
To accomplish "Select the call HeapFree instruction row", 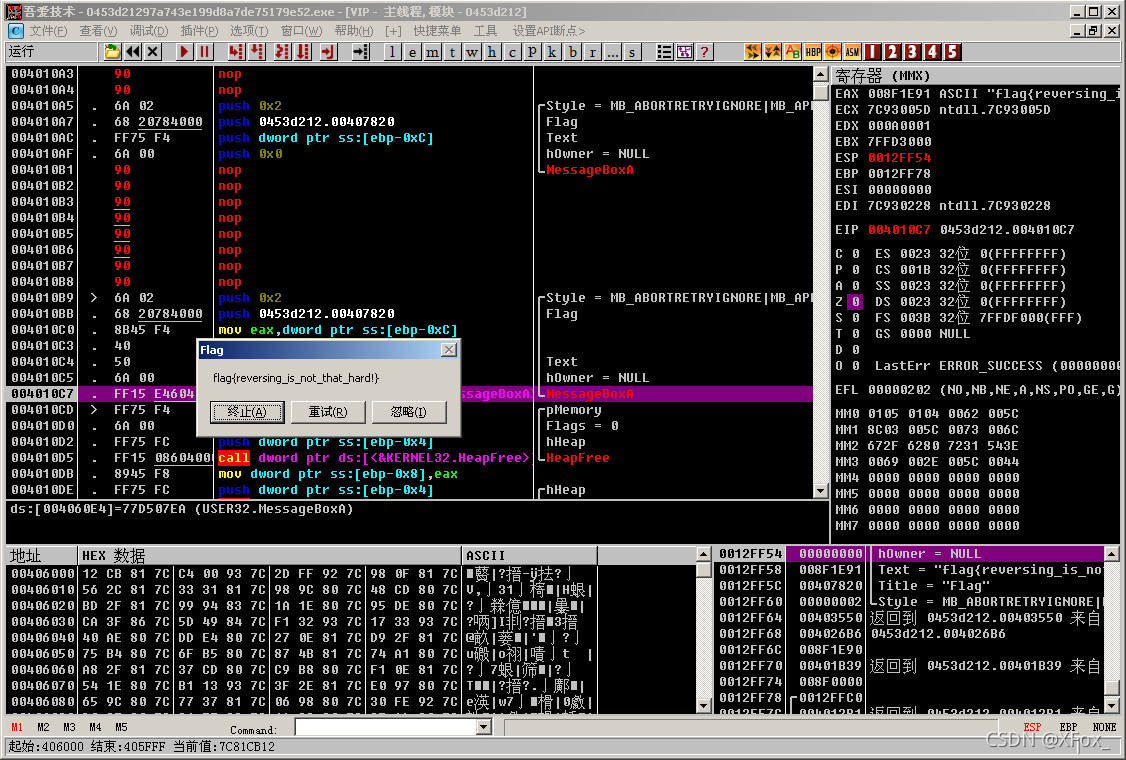I will 409,458.
